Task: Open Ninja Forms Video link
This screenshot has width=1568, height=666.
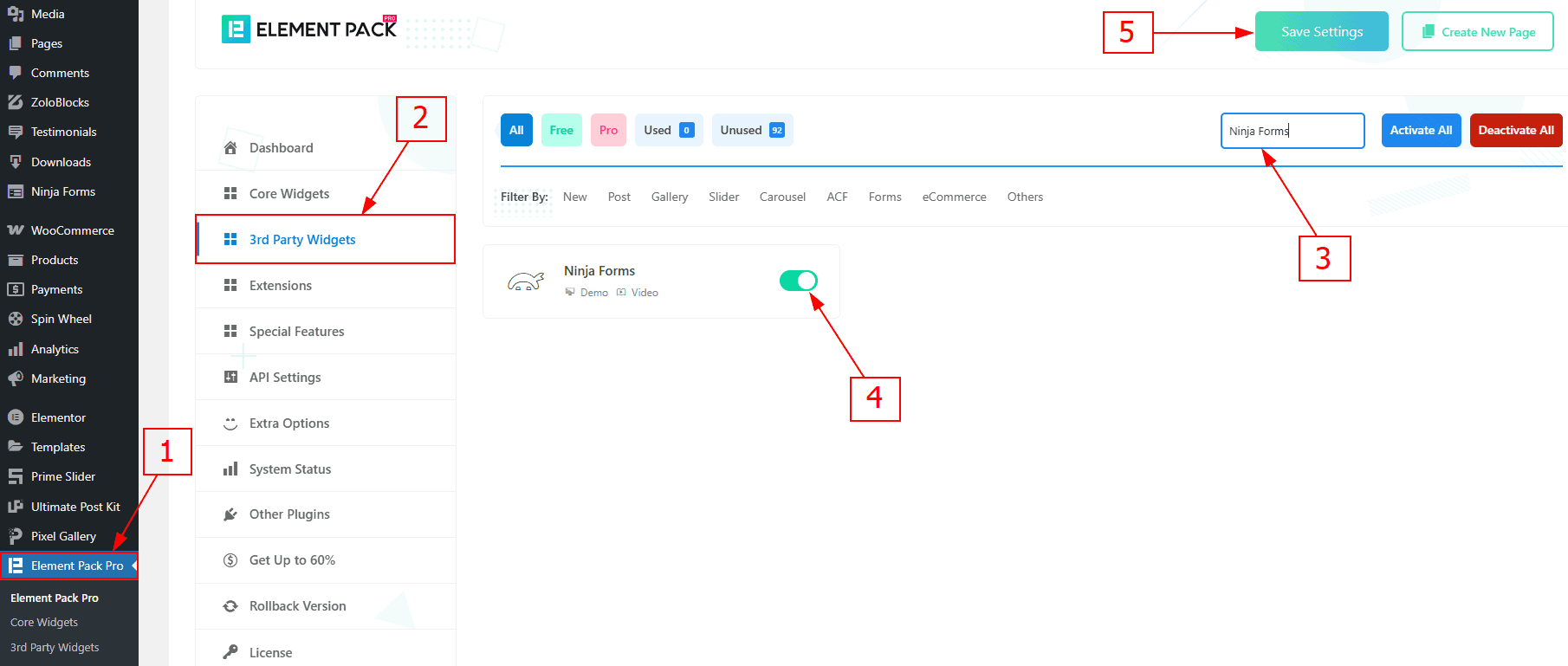Action: click(x=638, y=293)
